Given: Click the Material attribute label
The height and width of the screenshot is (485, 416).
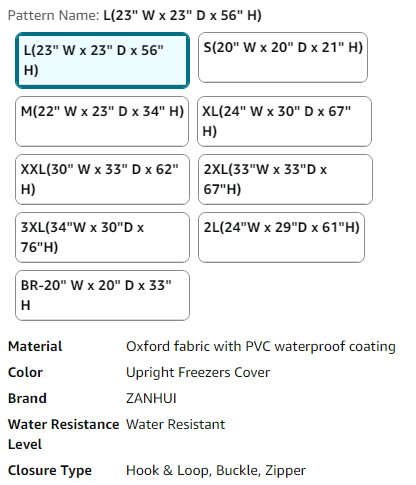Looking at the screenshot, I should click(35, 346).
